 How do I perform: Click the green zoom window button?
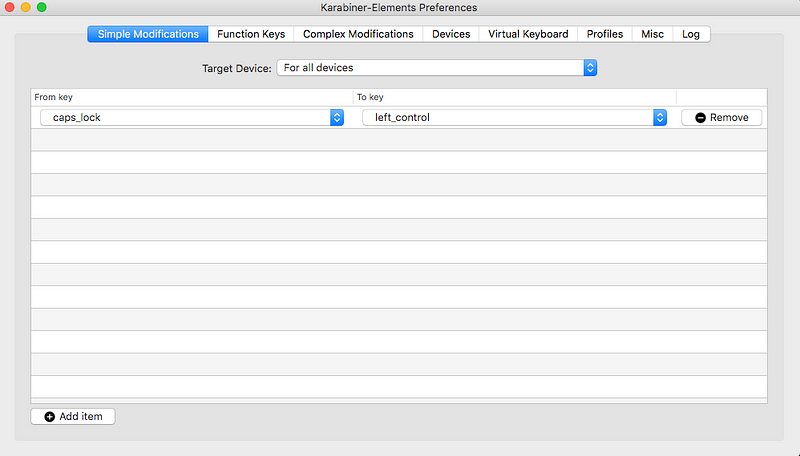42,7
